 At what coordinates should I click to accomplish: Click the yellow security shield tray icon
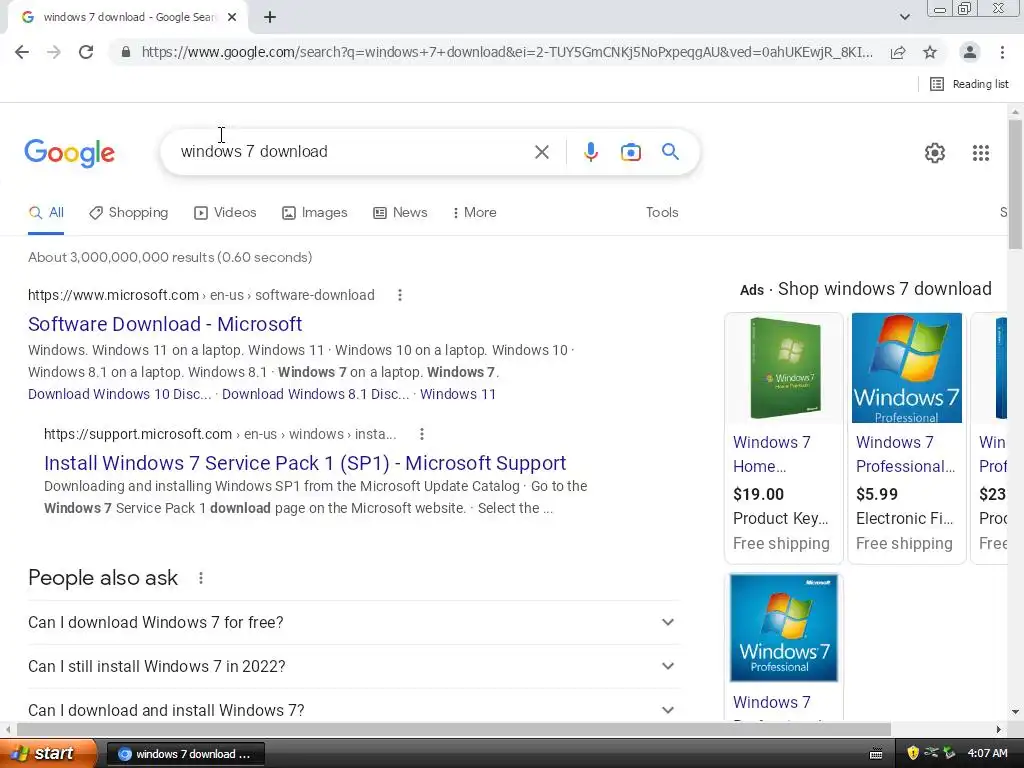913,754
